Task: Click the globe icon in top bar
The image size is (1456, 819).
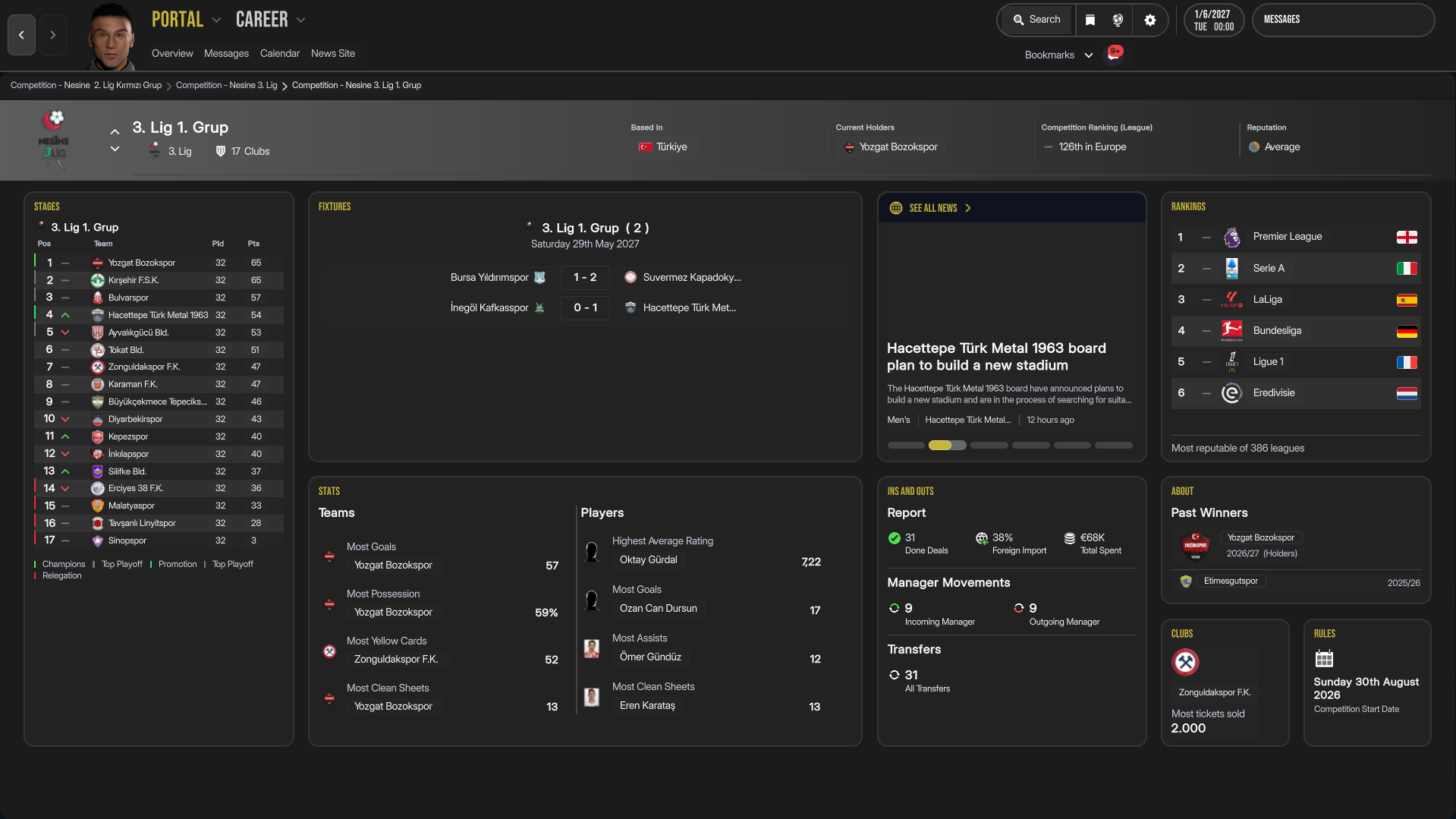Action: tap(1118, 20)
